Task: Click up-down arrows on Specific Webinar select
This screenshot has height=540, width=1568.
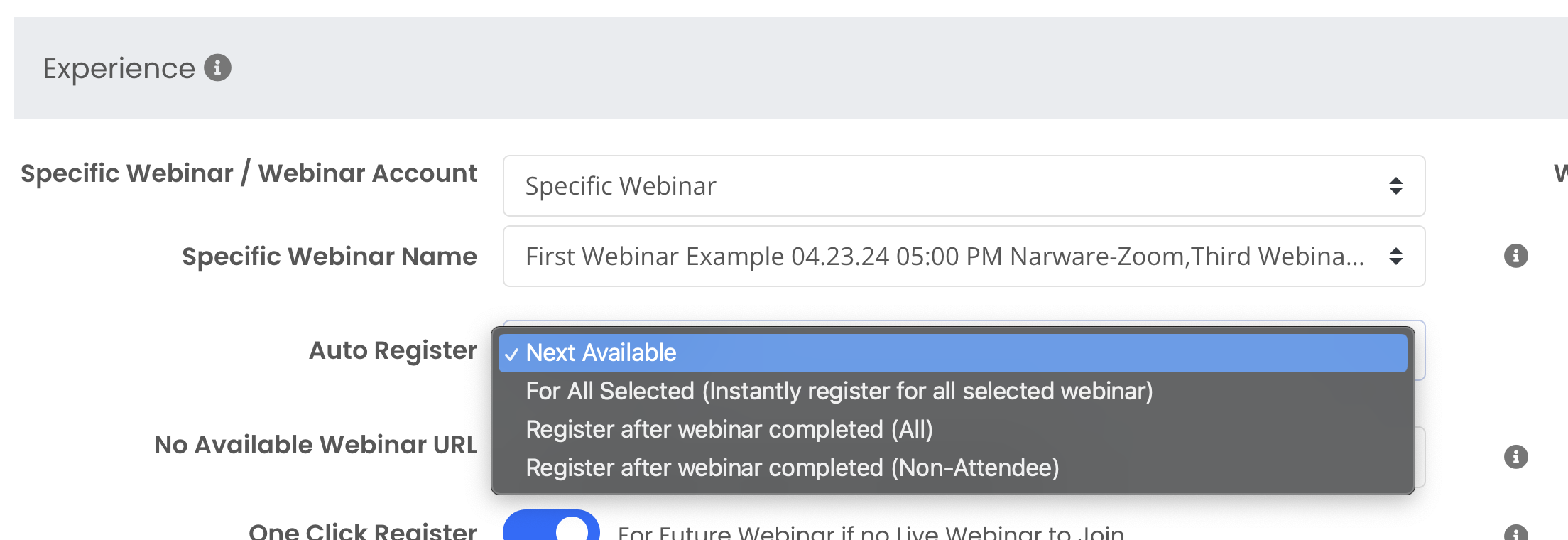Action: pos(1395,186)
